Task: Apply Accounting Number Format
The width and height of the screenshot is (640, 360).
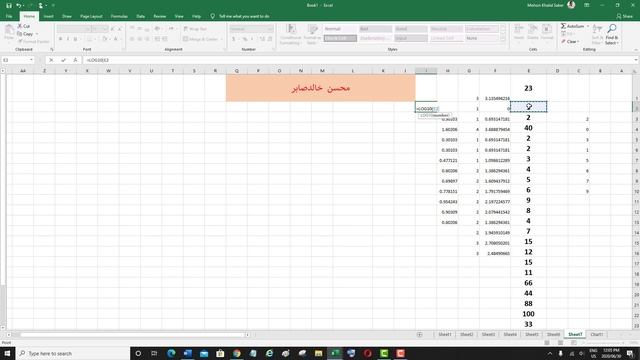Action: pyautogui.click(x=234, y=39)
